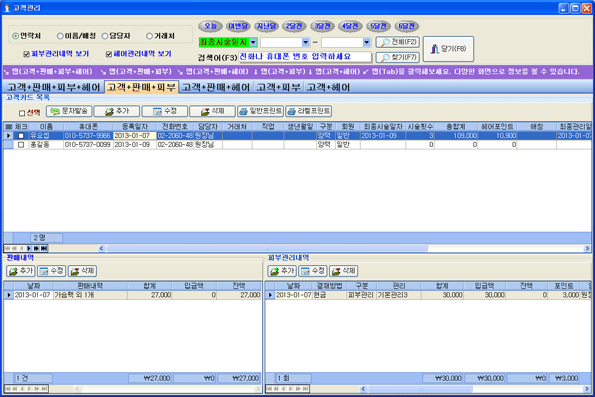Add a customer card with 추가 in 고객카드 목록
This screenshot has height=397, width=595.
coord(117,111)
